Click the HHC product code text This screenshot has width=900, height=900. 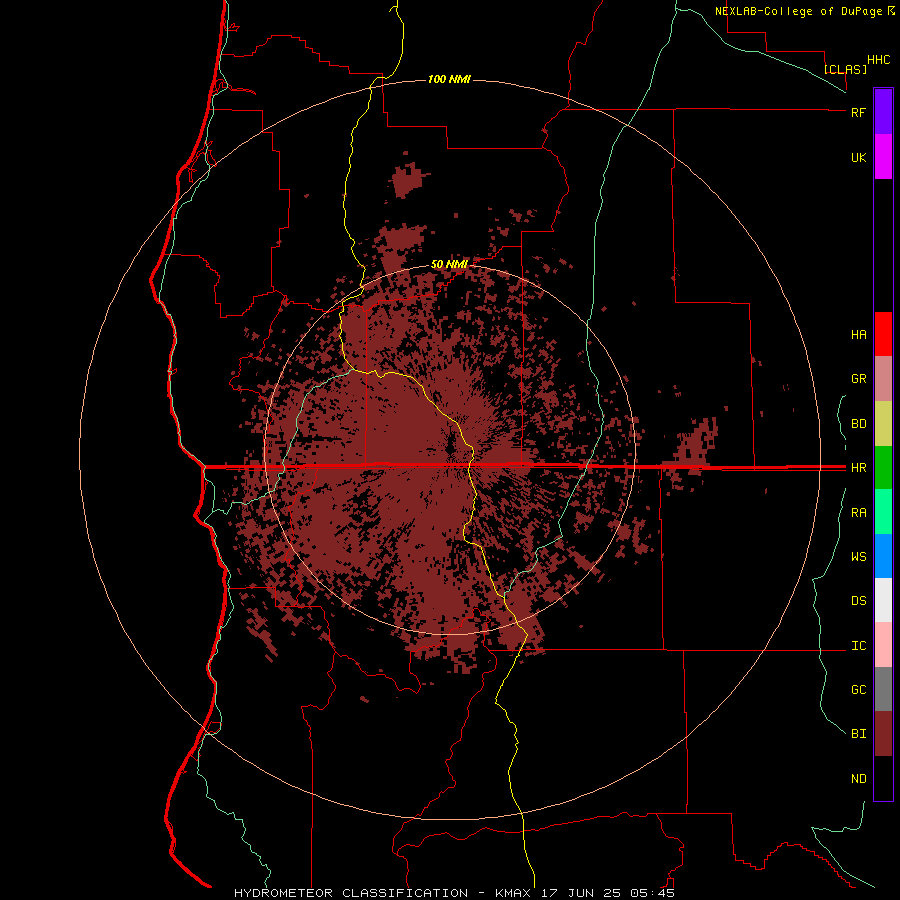[878, 60]
